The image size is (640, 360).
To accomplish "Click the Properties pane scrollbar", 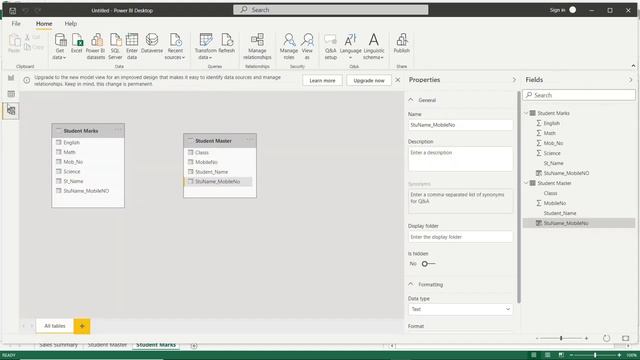I will tap(519, 198).
